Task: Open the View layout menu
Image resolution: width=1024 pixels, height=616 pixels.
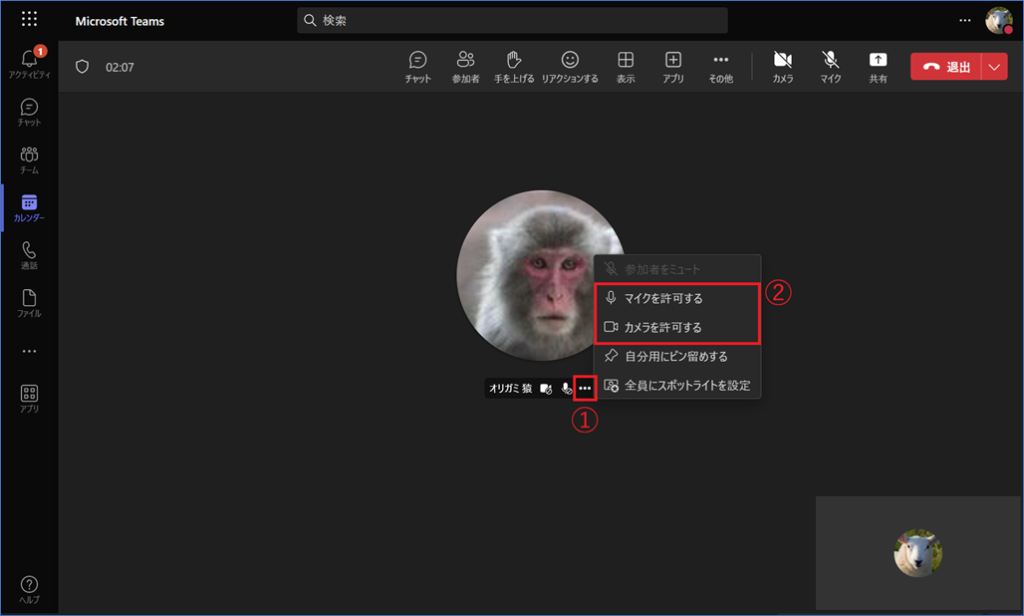Action: (625, 66)
